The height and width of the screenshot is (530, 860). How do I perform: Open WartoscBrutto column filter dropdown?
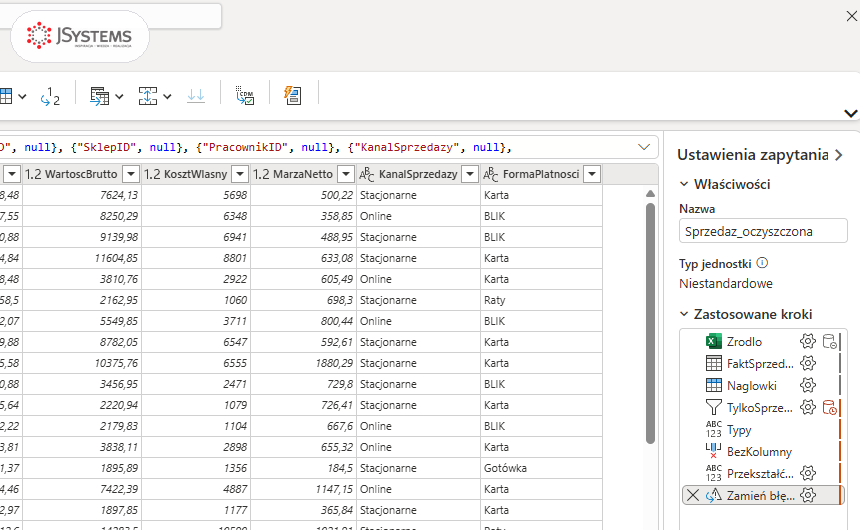pos(131,174)
